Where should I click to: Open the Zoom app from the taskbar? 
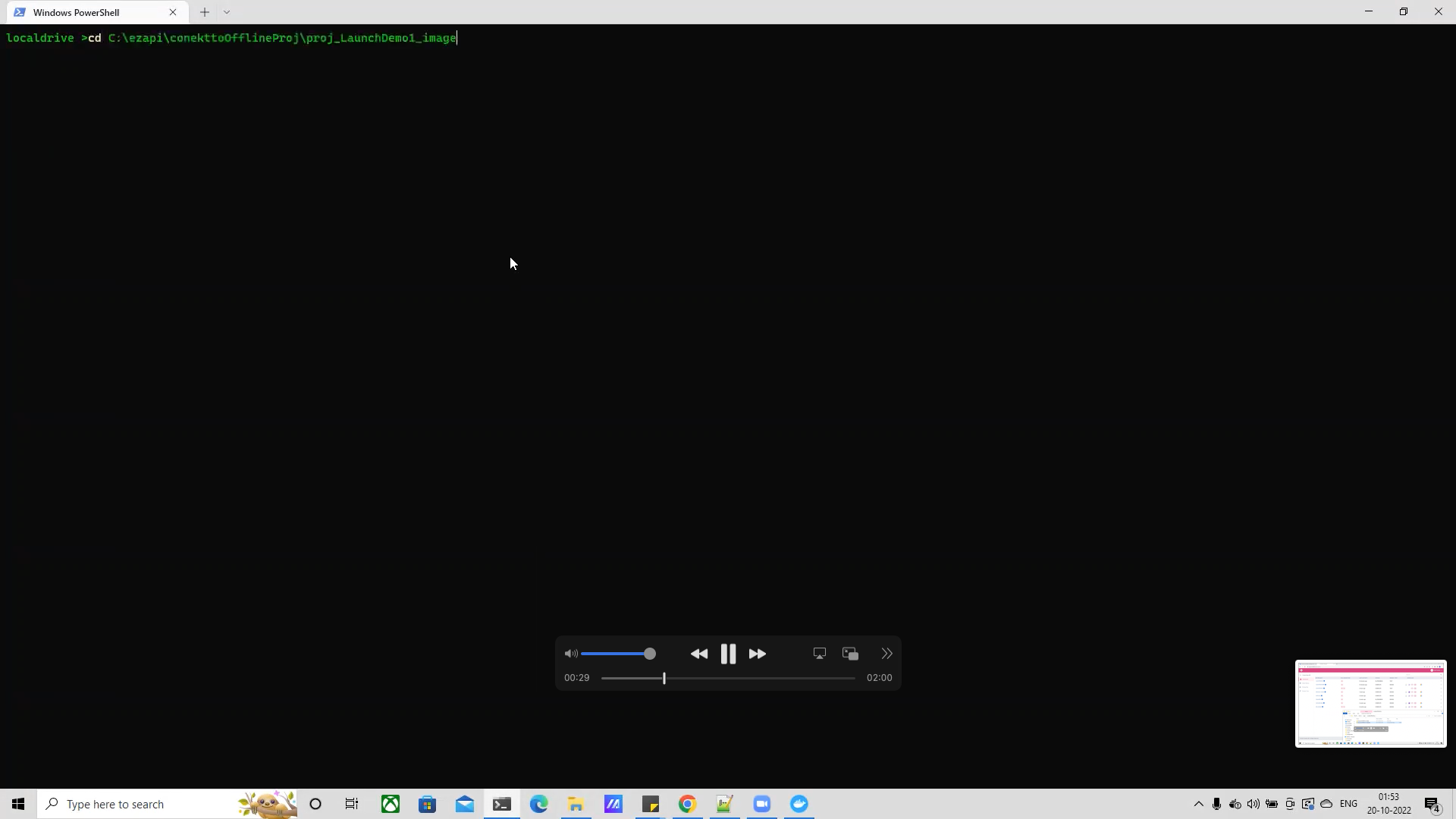pos(762,804)
